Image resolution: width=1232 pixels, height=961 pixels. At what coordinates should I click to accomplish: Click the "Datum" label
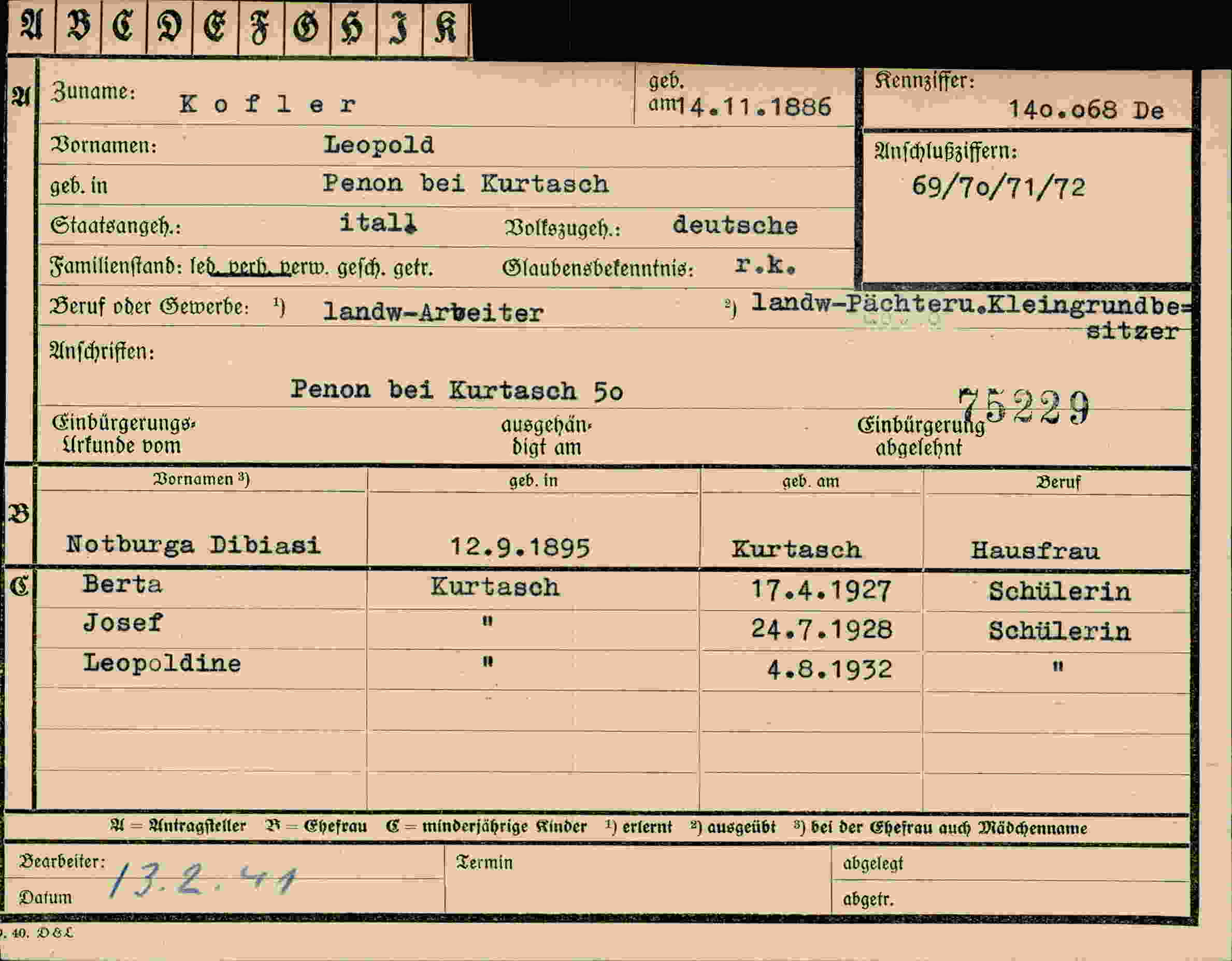pyautogui.click(x=45, y=897)
